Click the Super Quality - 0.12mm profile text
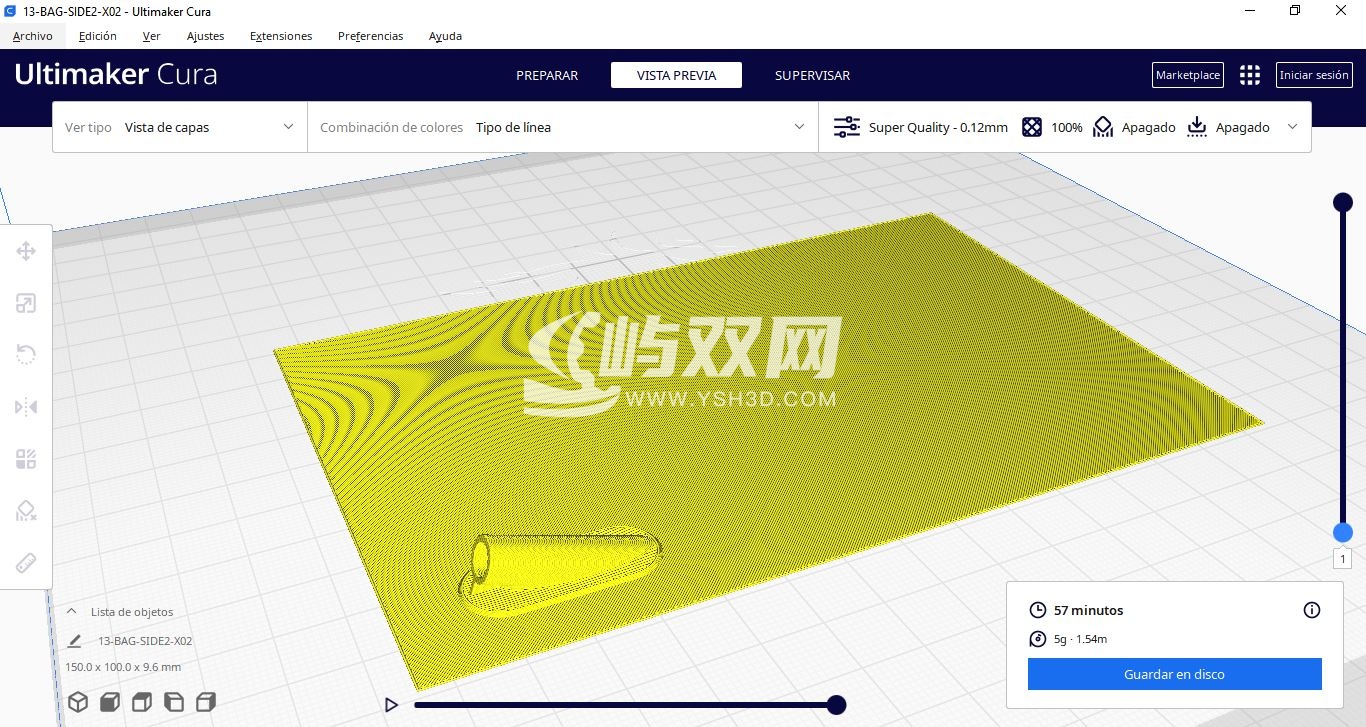The height and width of the screenshot is (727, 1366). tap(938, 127)
